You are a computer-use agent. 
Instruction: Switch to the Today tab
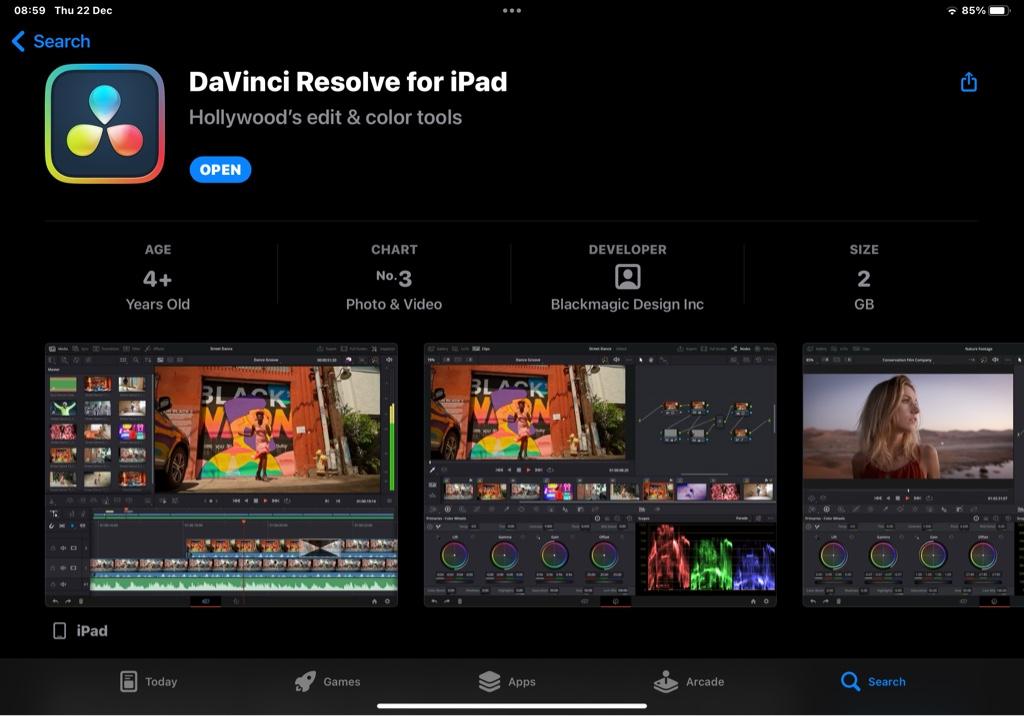coord(149,681)
